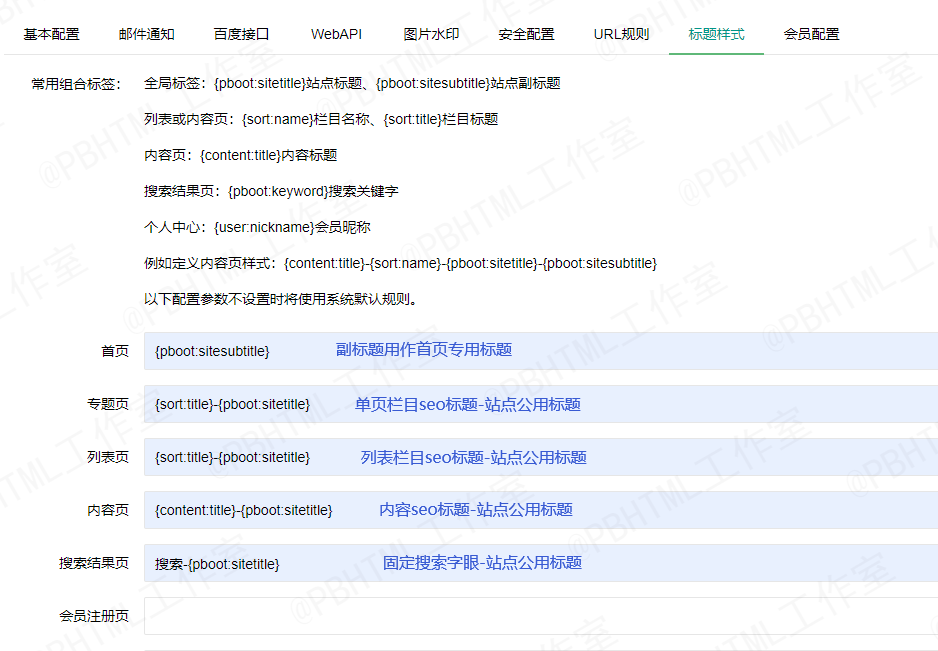Click the empty 会员注册页 input field

point(541,616)
